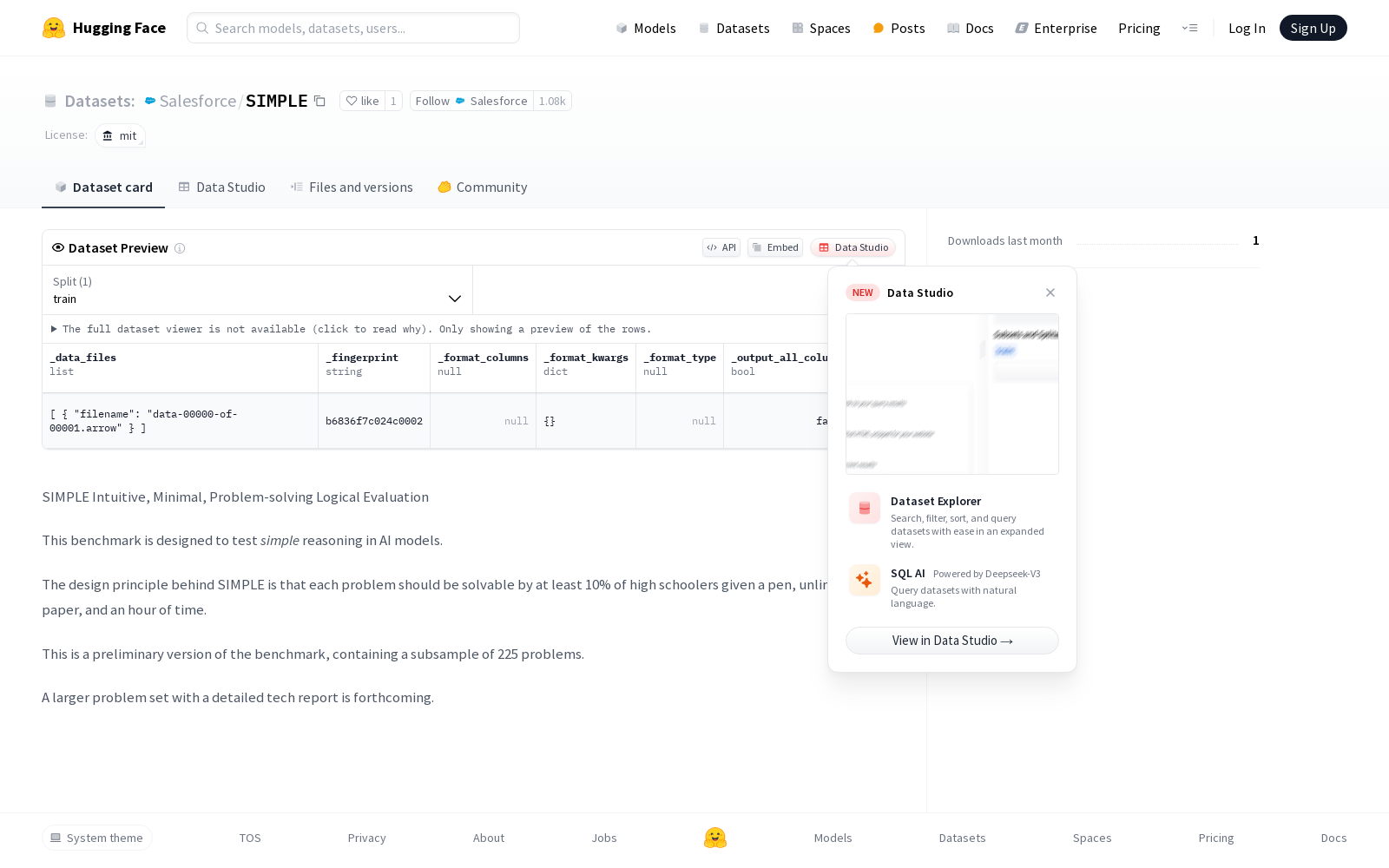Switch to the Data Studio tab
The width and height of the screenshot is (1389, 868).
(x=222, y=187)
